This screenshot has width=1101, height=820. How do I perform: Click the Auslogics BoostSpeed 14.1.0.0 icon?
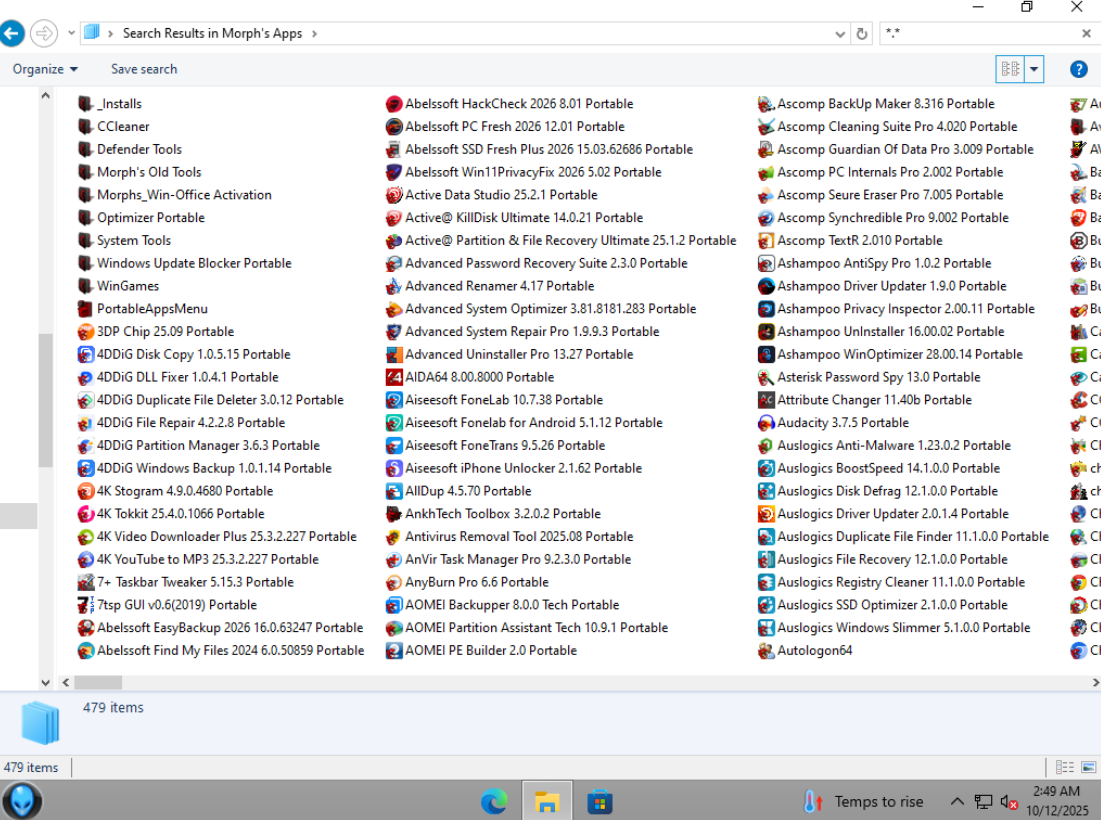(x=765, y=468)
